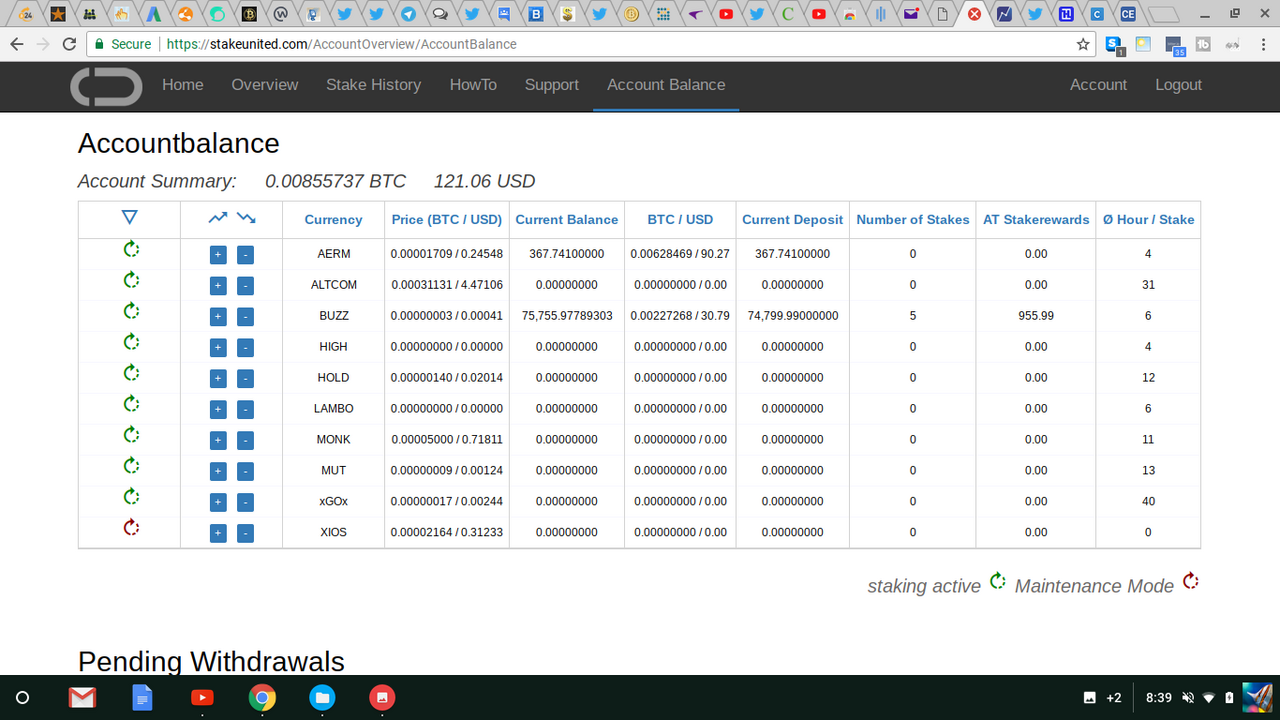Click the red maintenance icon for XIOS

130,528
